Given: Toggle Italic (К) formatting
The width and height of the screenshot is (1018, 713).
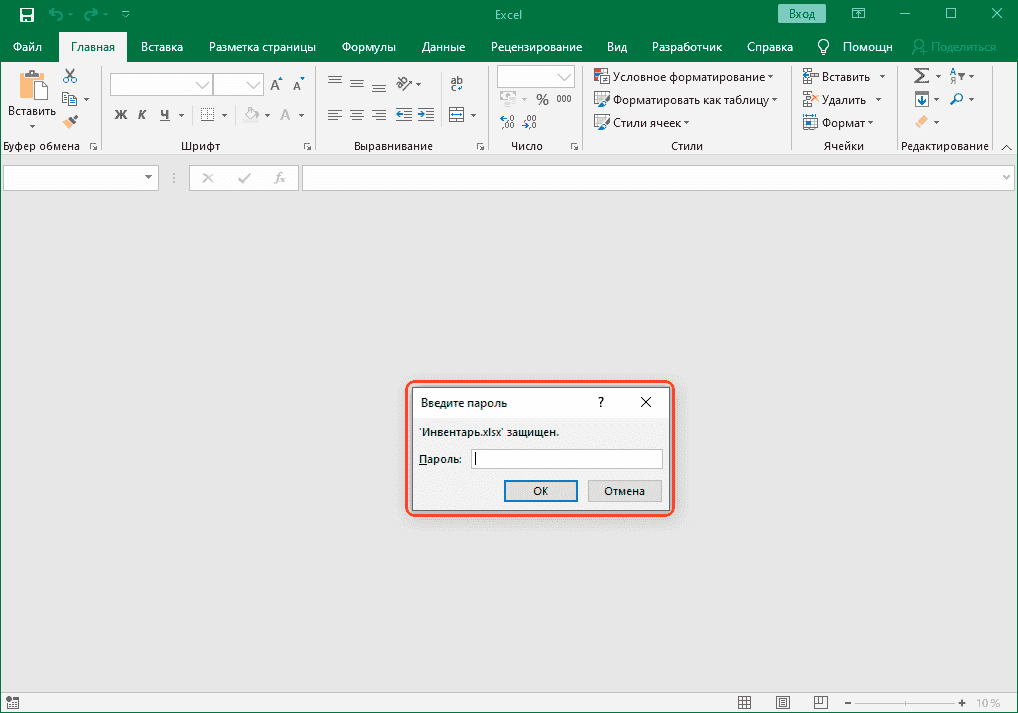Looking at the screenshot, I should coord(143,115).
